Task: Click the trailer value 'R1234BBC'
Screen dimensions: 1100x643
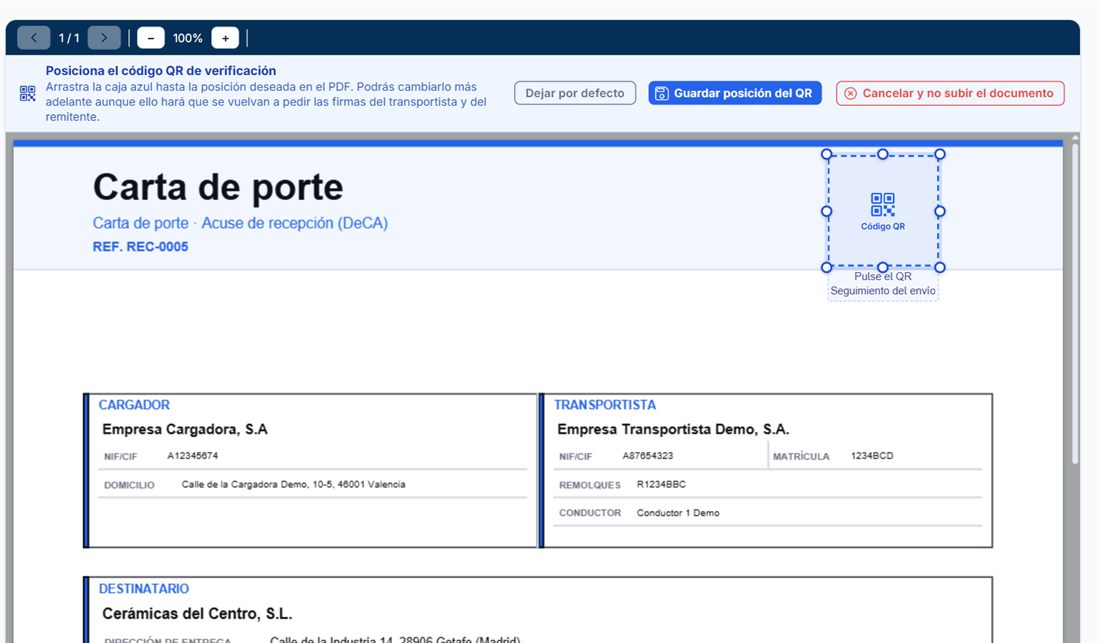Action: click(662, 485)
